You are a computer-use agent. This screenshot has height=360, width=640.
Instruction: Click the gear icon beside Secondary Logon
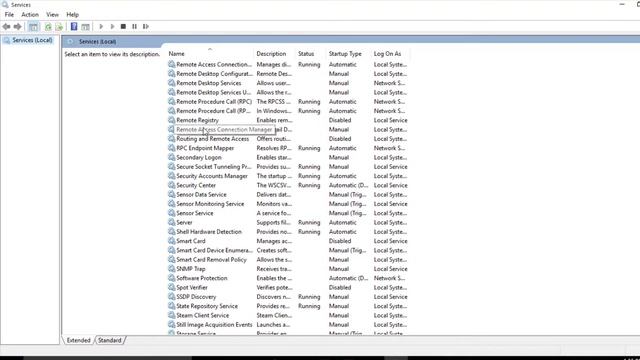pyautogui.click(x=172, y=157)
